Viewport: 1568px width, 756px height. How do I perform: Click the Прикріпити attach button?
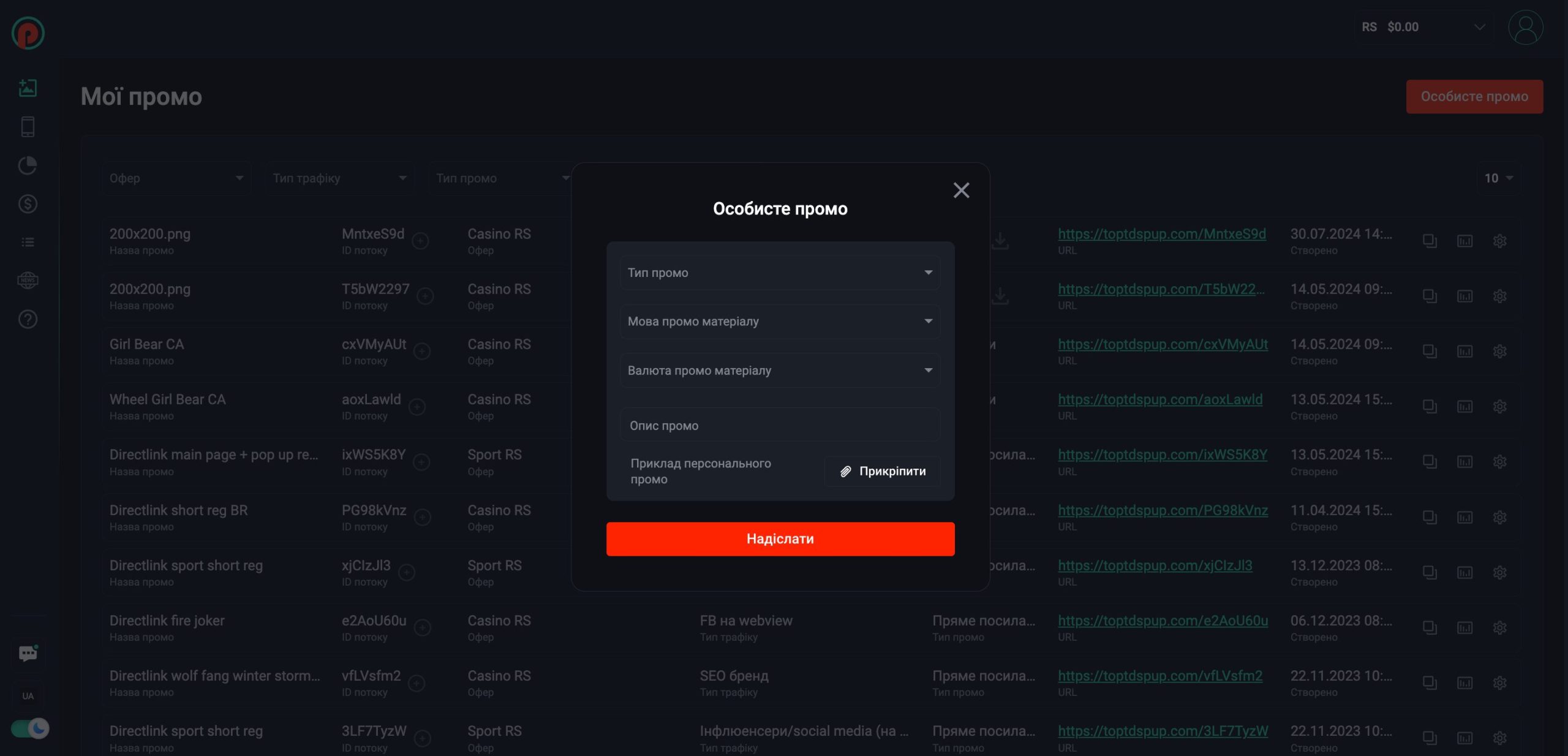882,471
